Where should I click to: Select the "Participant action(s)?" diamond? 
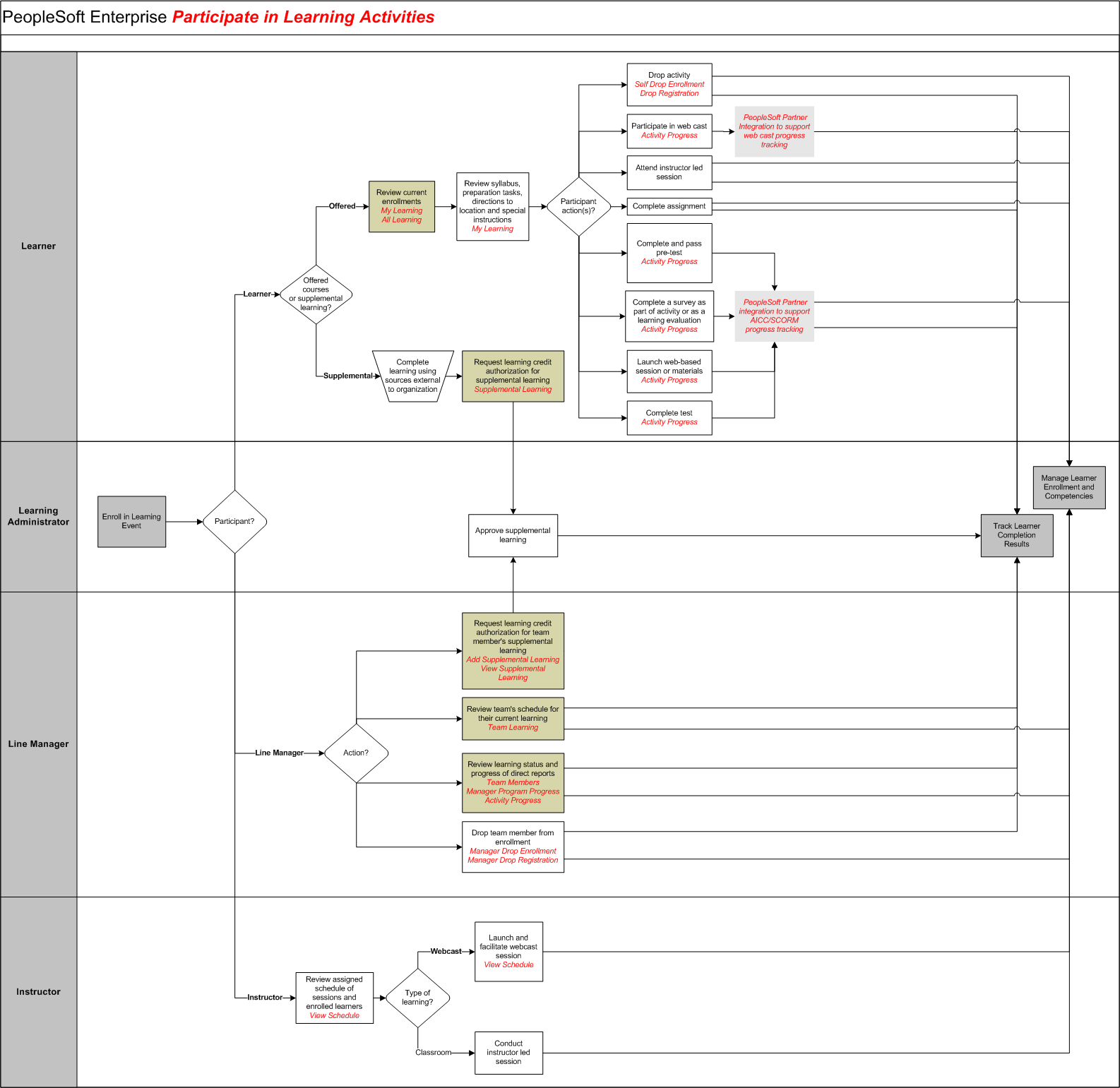[578, 206]
